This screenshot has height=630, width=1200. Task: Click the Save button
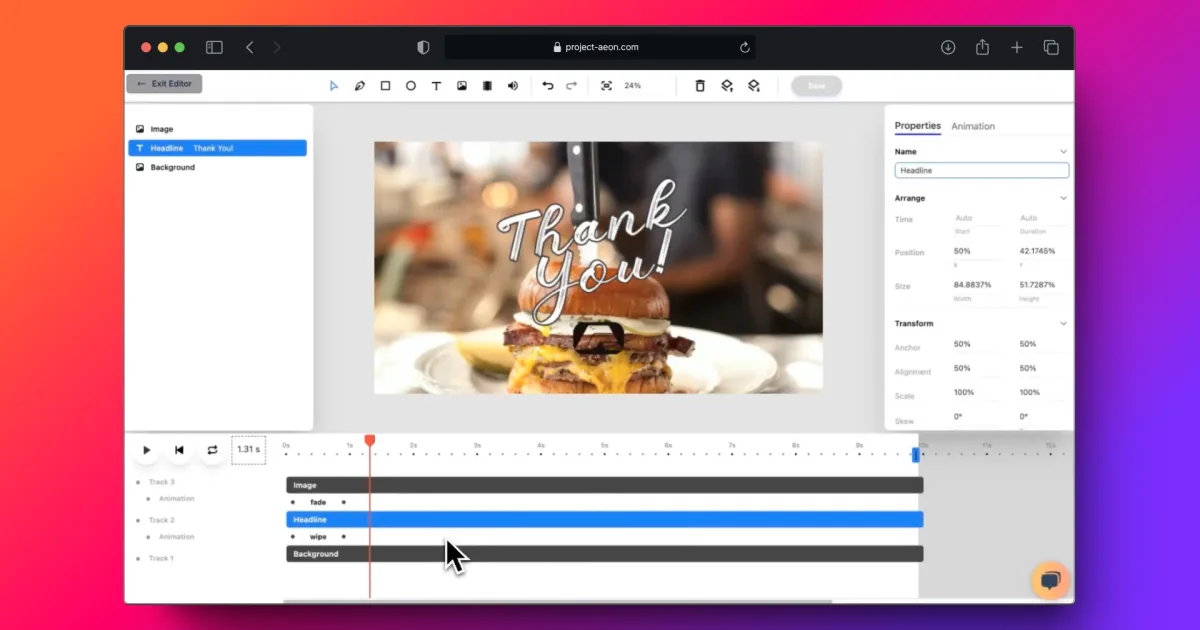[816, 86]
